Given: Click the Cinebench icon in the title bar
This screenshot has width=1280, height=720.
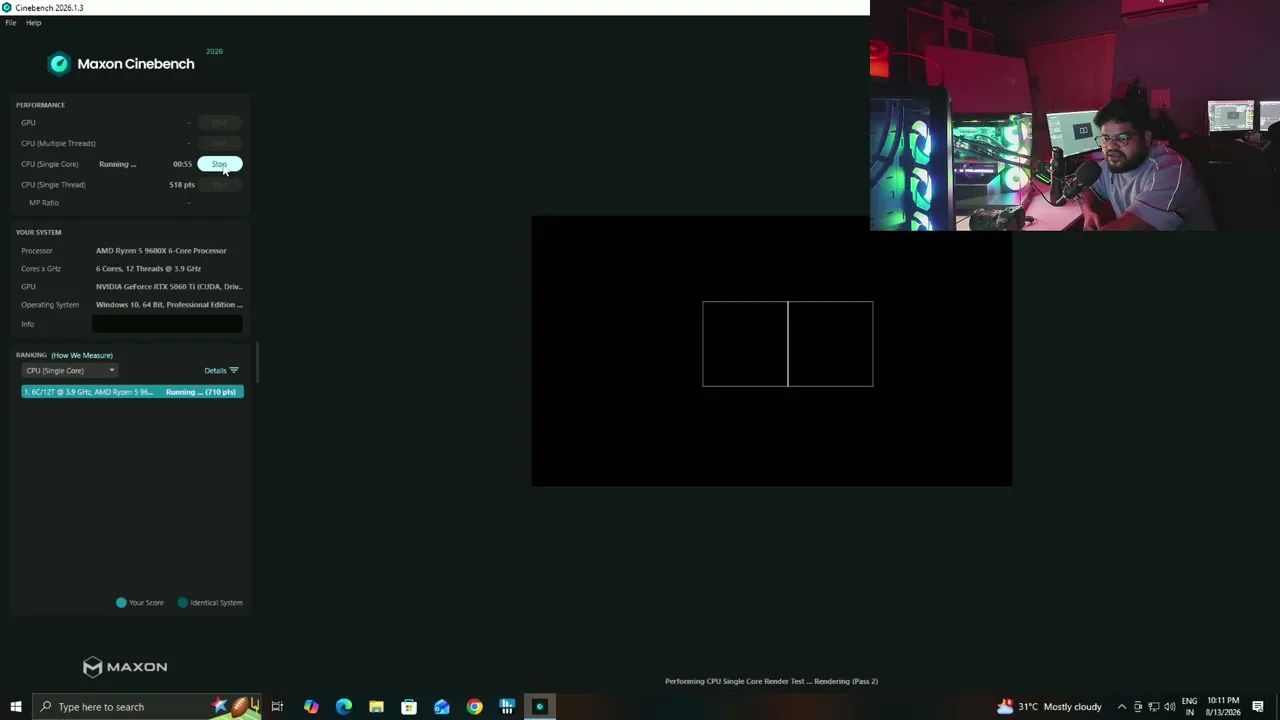Looking at the screenshot, I should (x=7, y=8).
